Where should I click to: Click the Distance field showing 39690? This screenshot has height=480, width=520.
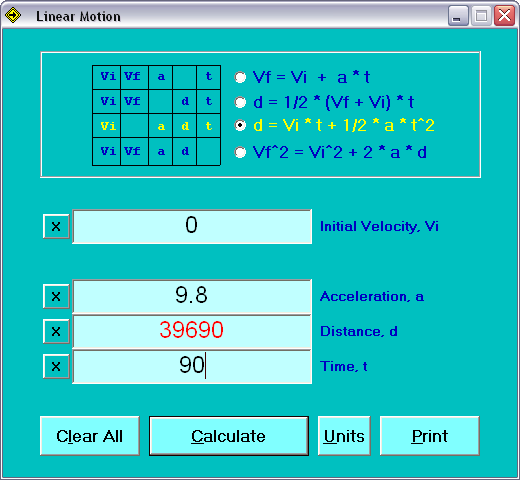click(x=192, y=331)
